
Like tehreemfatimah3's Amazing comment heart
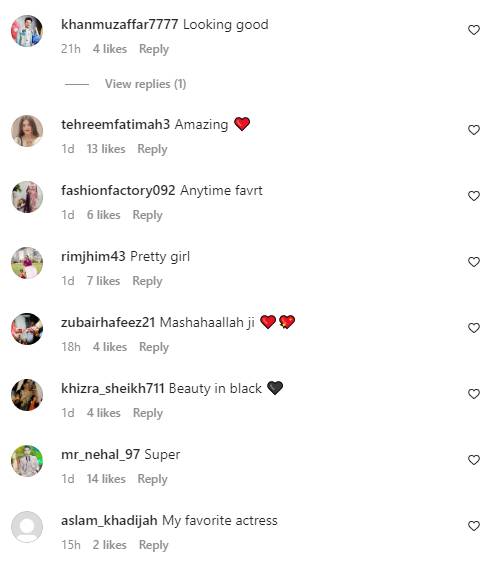[473, 130]
